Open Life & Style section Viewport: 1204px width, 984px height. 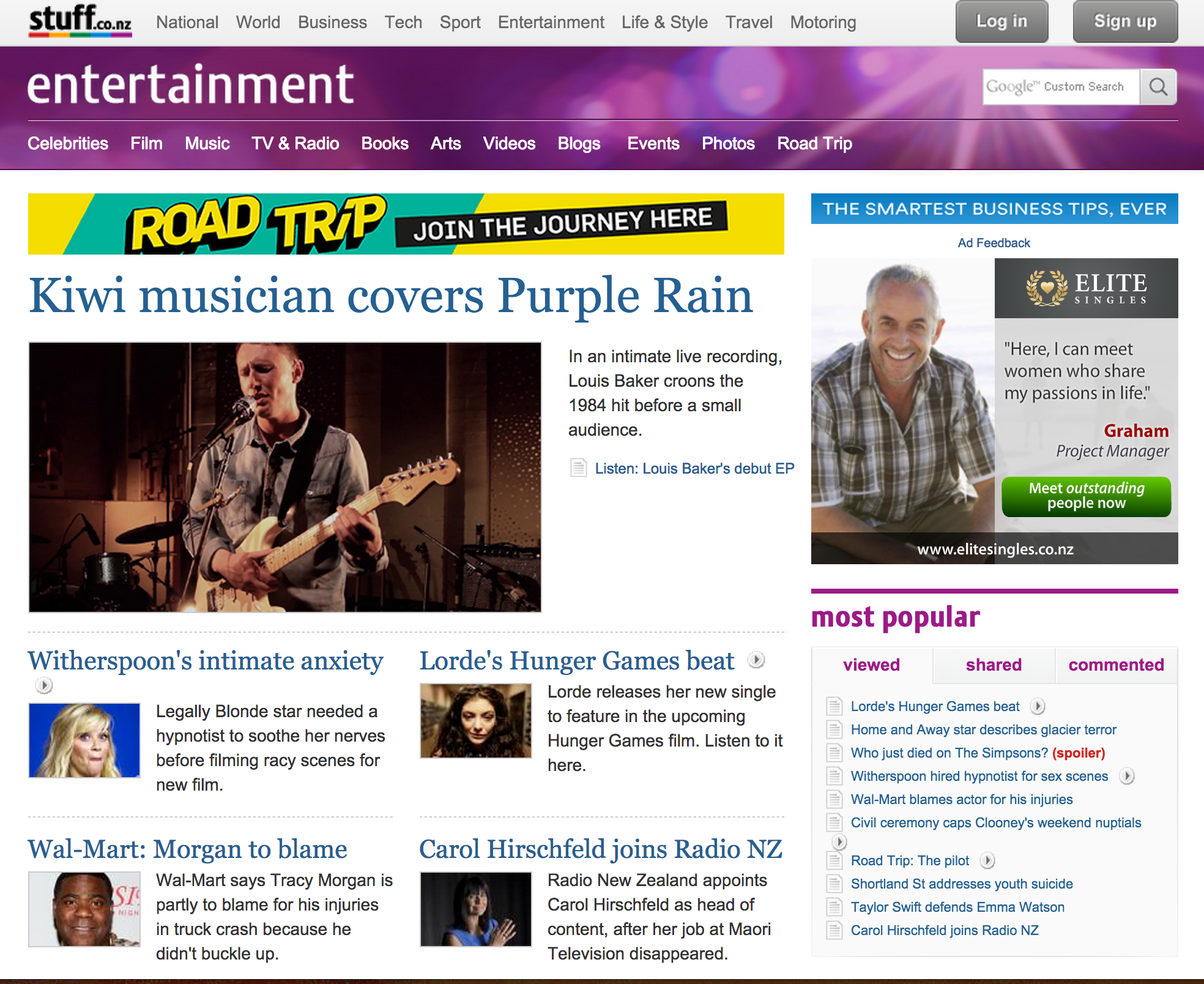click(x=664, y=22)
